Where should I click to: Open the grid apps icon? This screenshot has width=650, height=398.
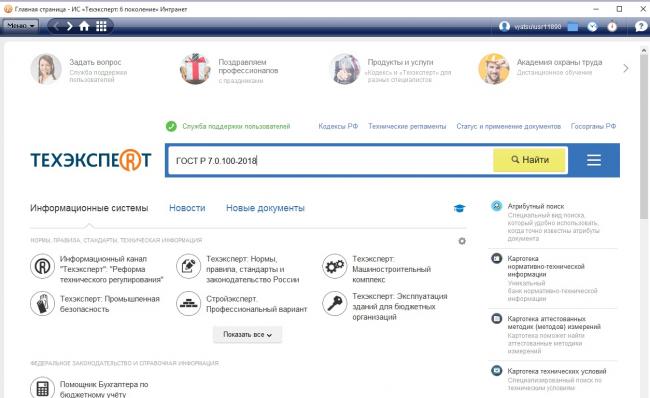coord(101,27)
